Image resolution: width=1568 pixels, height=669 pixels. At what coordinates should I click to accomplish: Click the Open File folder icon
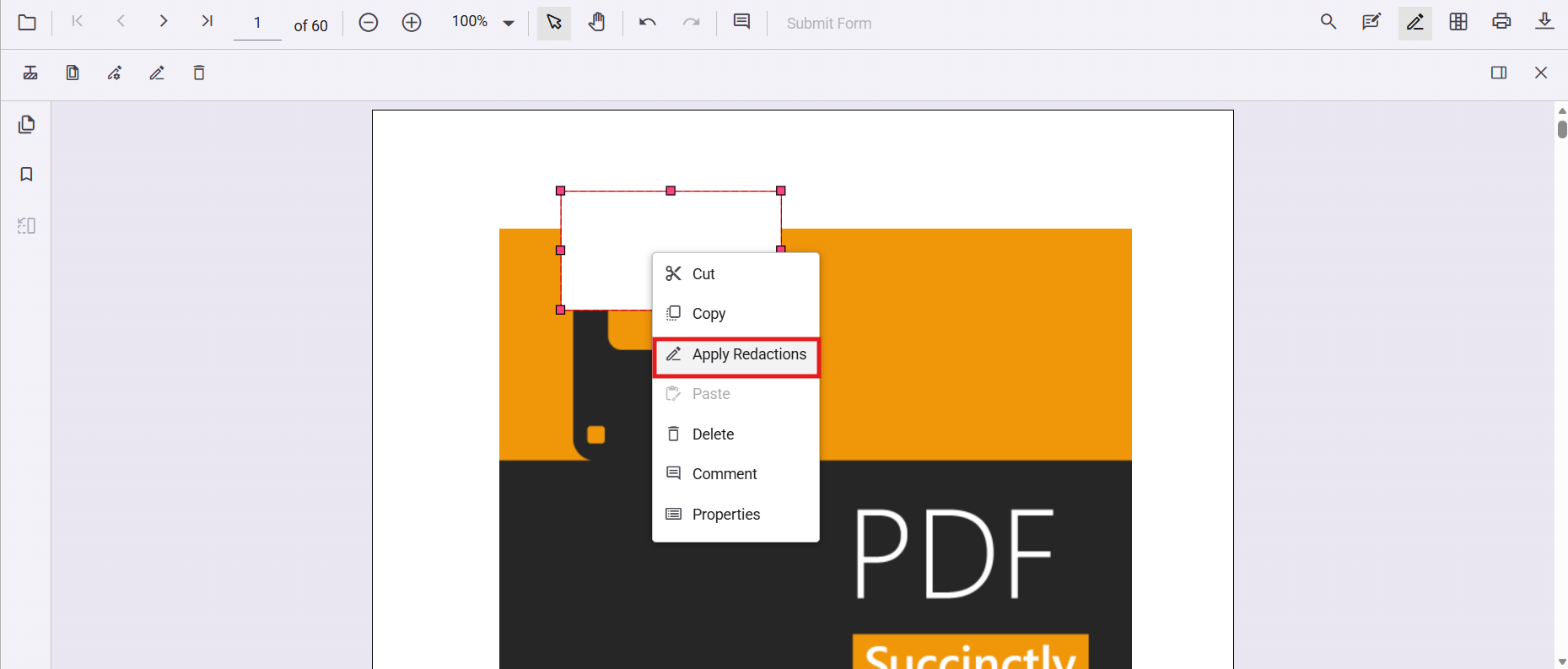tap(27, 23)
